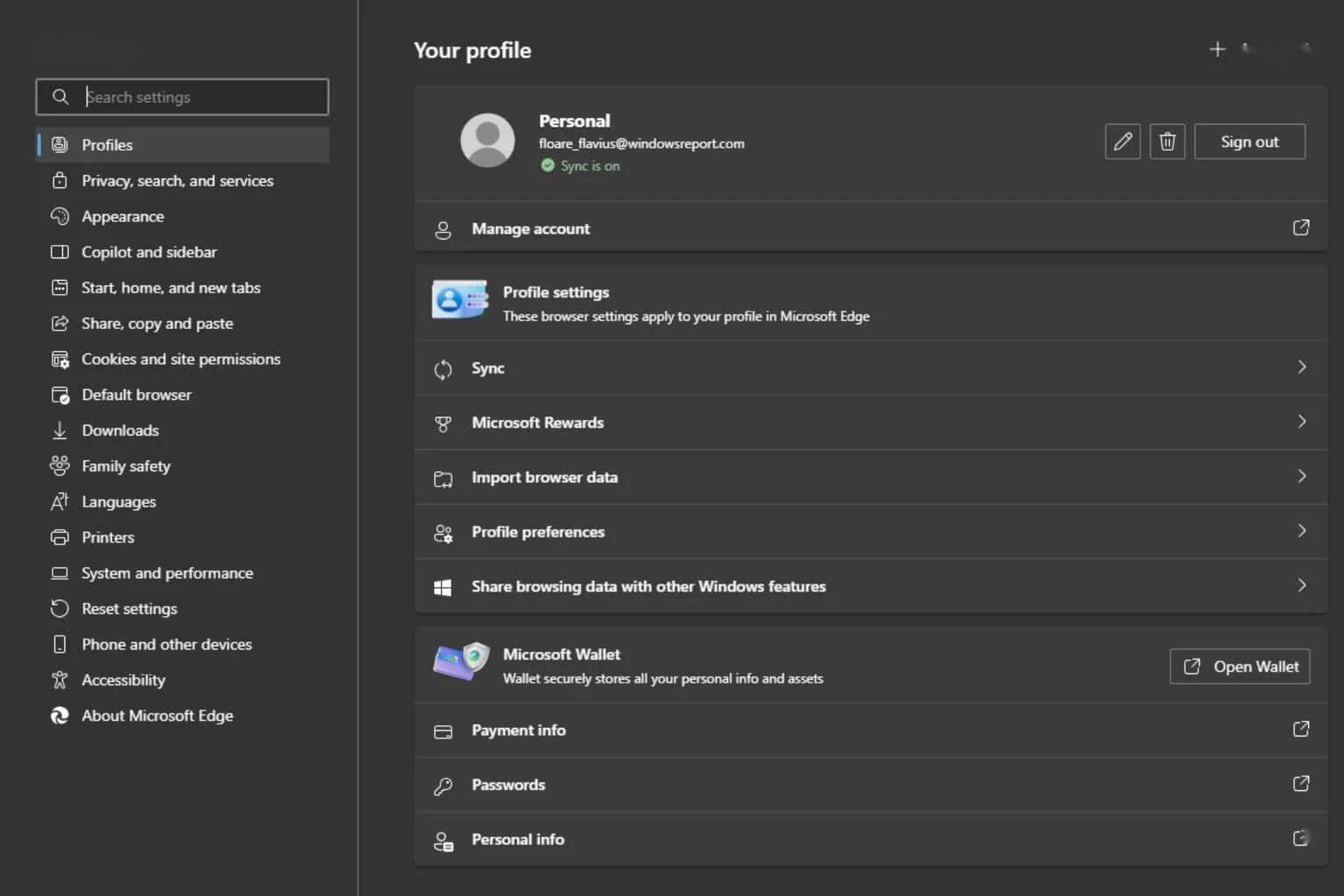Open Cookies and site permissions
Image resolution: width=1344 pixels, height=896 pixels.
click(x=183, y=359)
